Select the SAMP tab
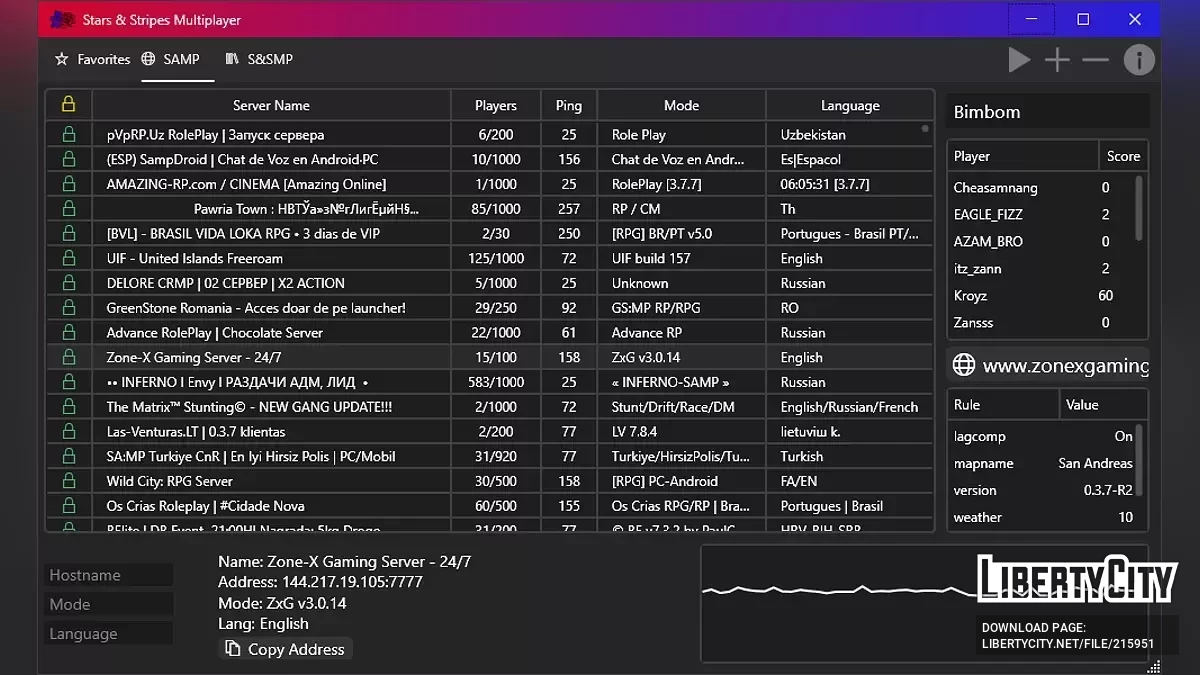 click(x=171, y=60)
